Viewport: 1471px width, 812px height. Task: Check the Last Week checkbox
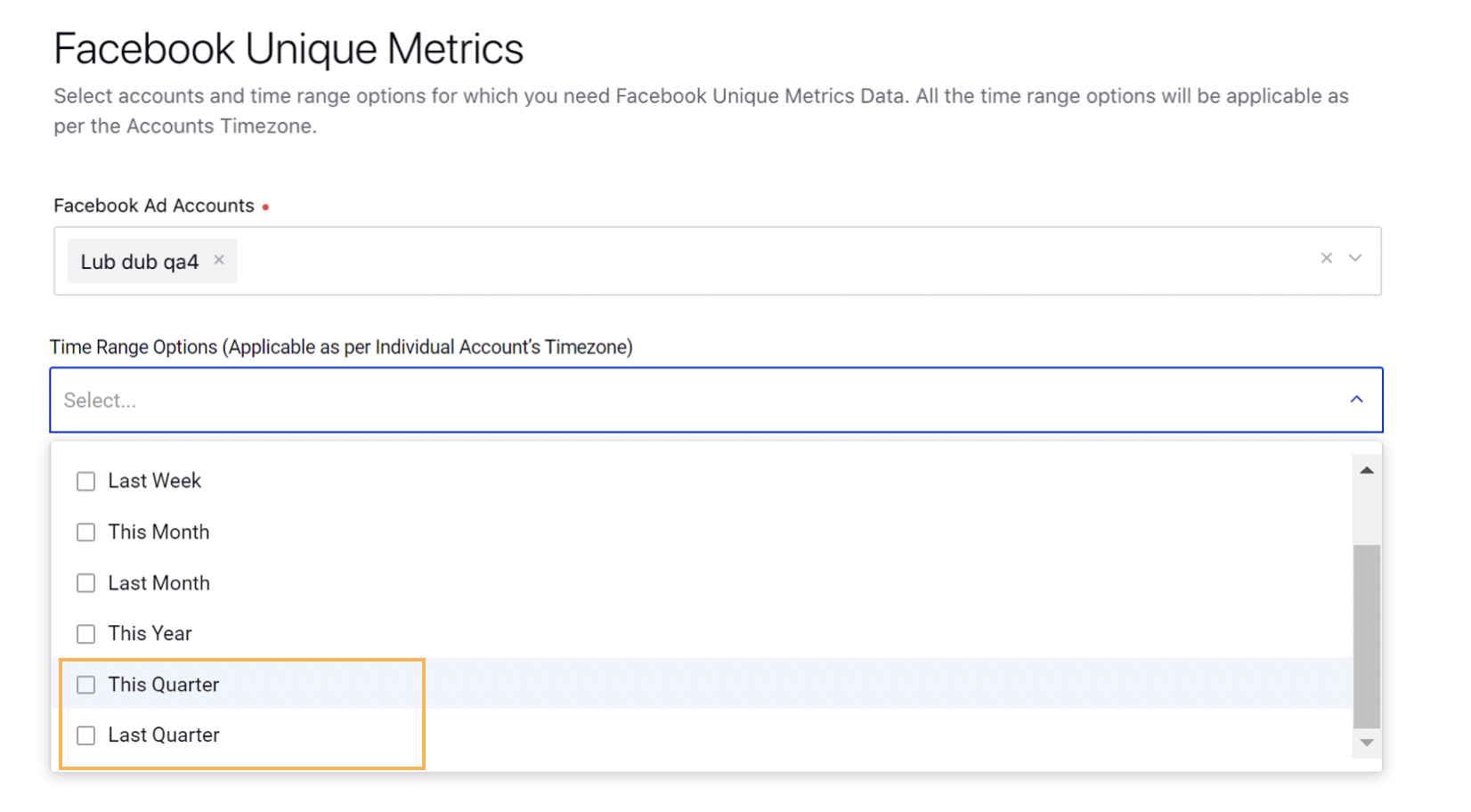click(x=86, y=482)
